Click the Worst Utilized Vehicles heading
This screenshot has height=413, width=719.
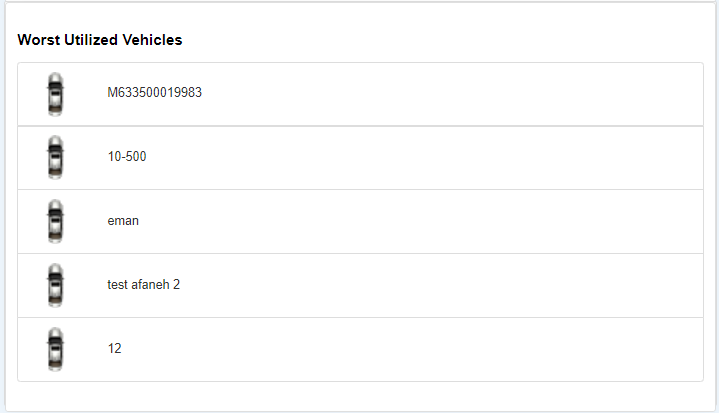point(100,40)
